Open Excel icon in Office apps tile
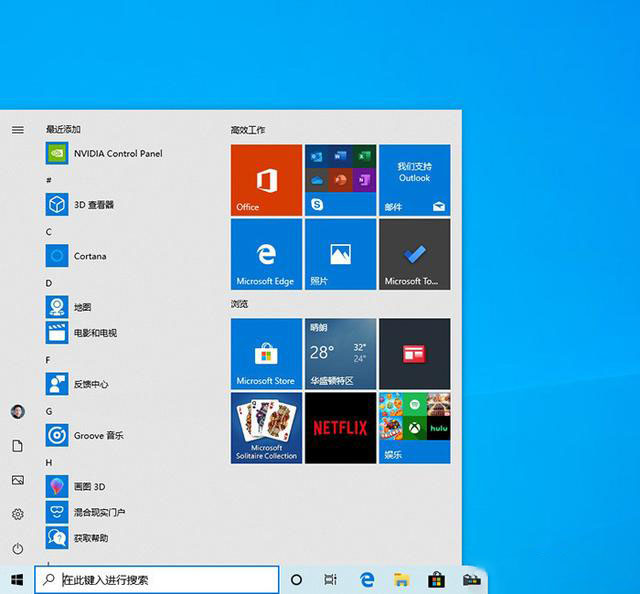640x594 pixels. 364,156
